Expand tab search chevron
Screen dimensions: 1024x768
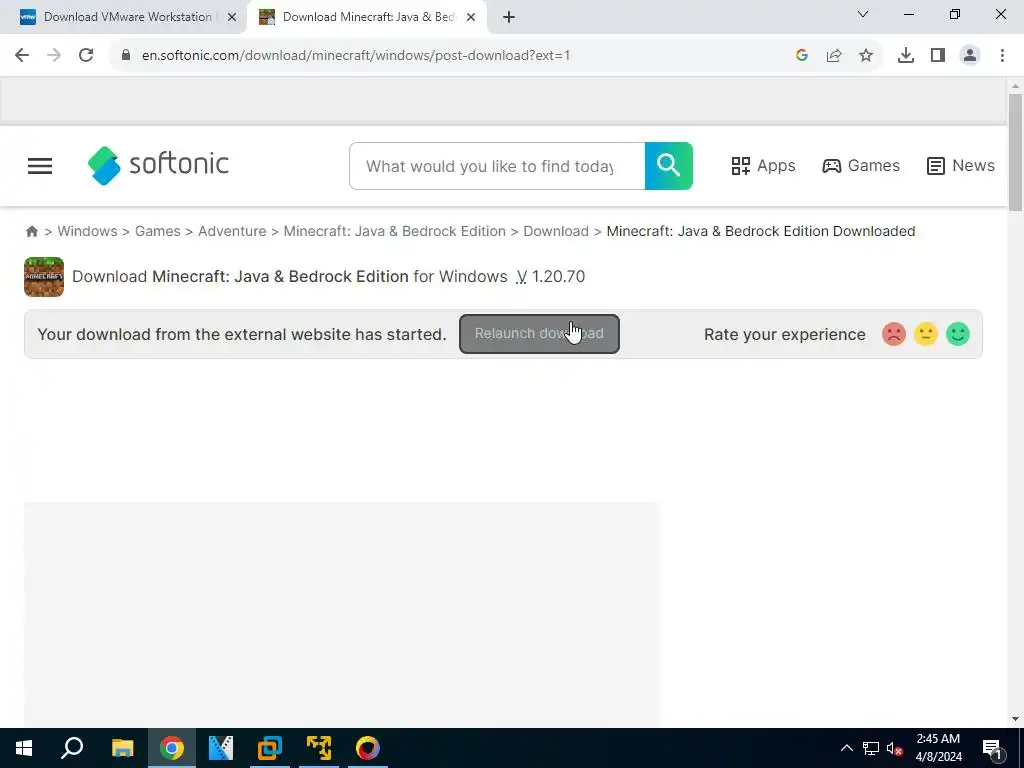click(863, 14)
